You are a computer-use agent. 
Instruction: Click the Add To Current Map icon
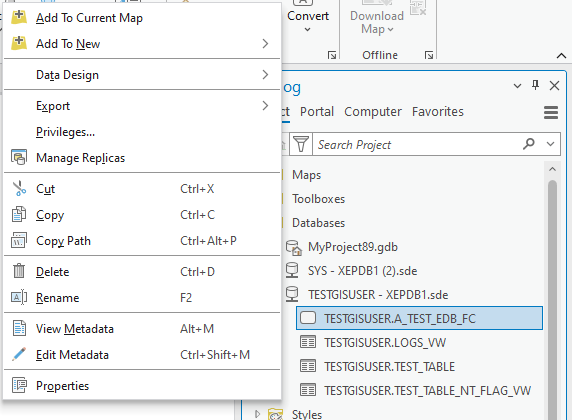pos(19,17)
